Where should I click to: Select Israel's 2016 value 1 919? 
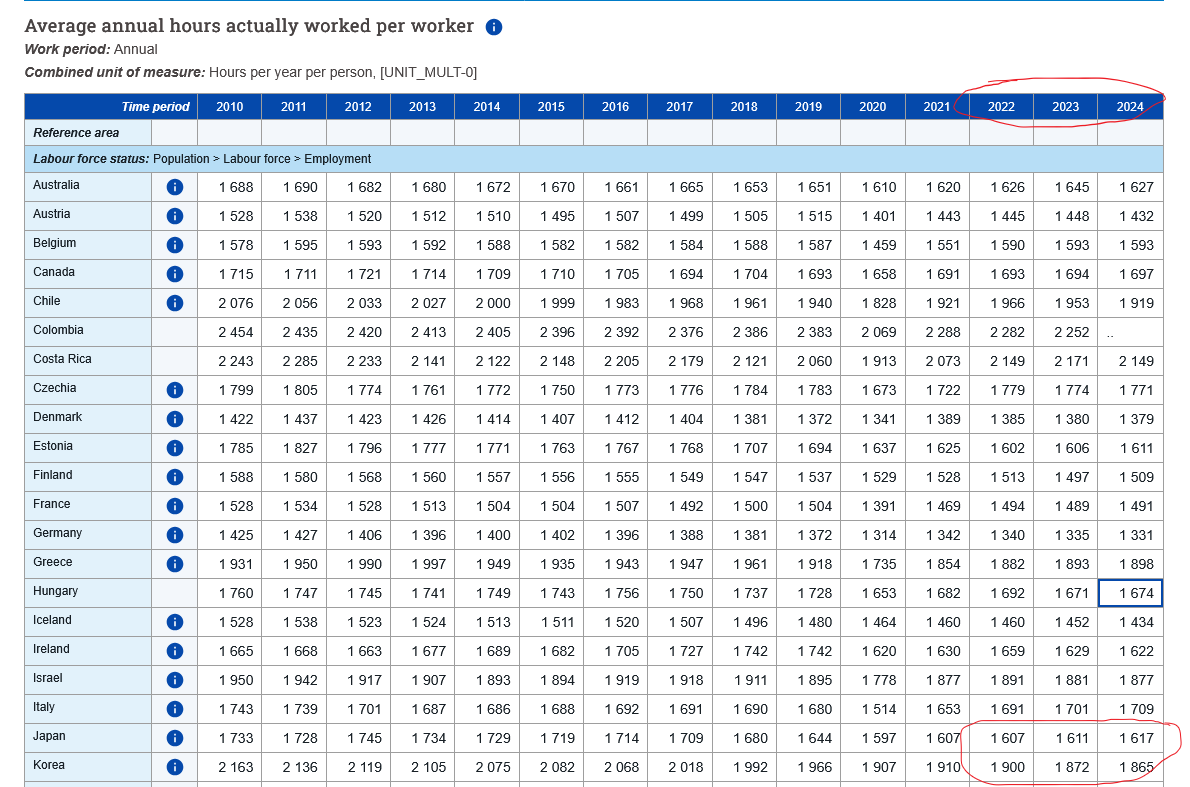point(615,680)
